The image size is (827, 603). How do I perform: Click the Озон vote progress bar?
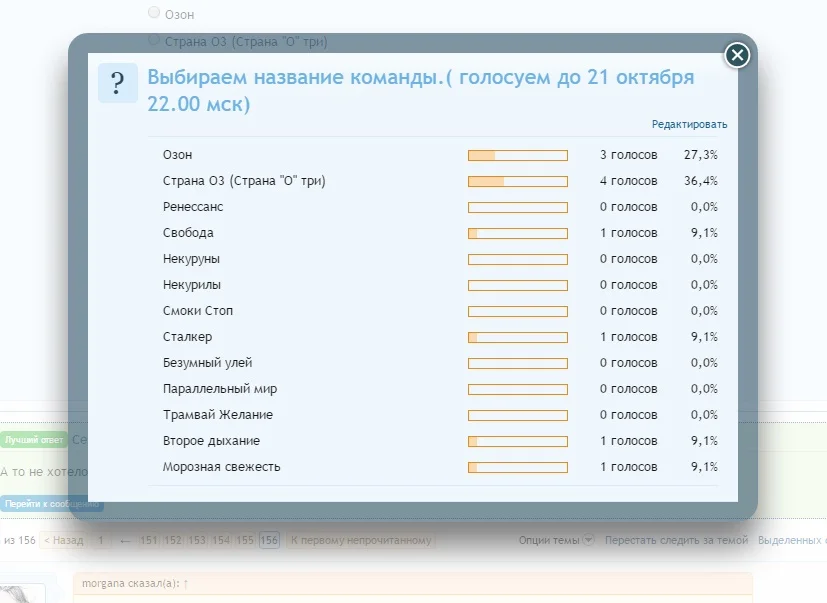518,155
